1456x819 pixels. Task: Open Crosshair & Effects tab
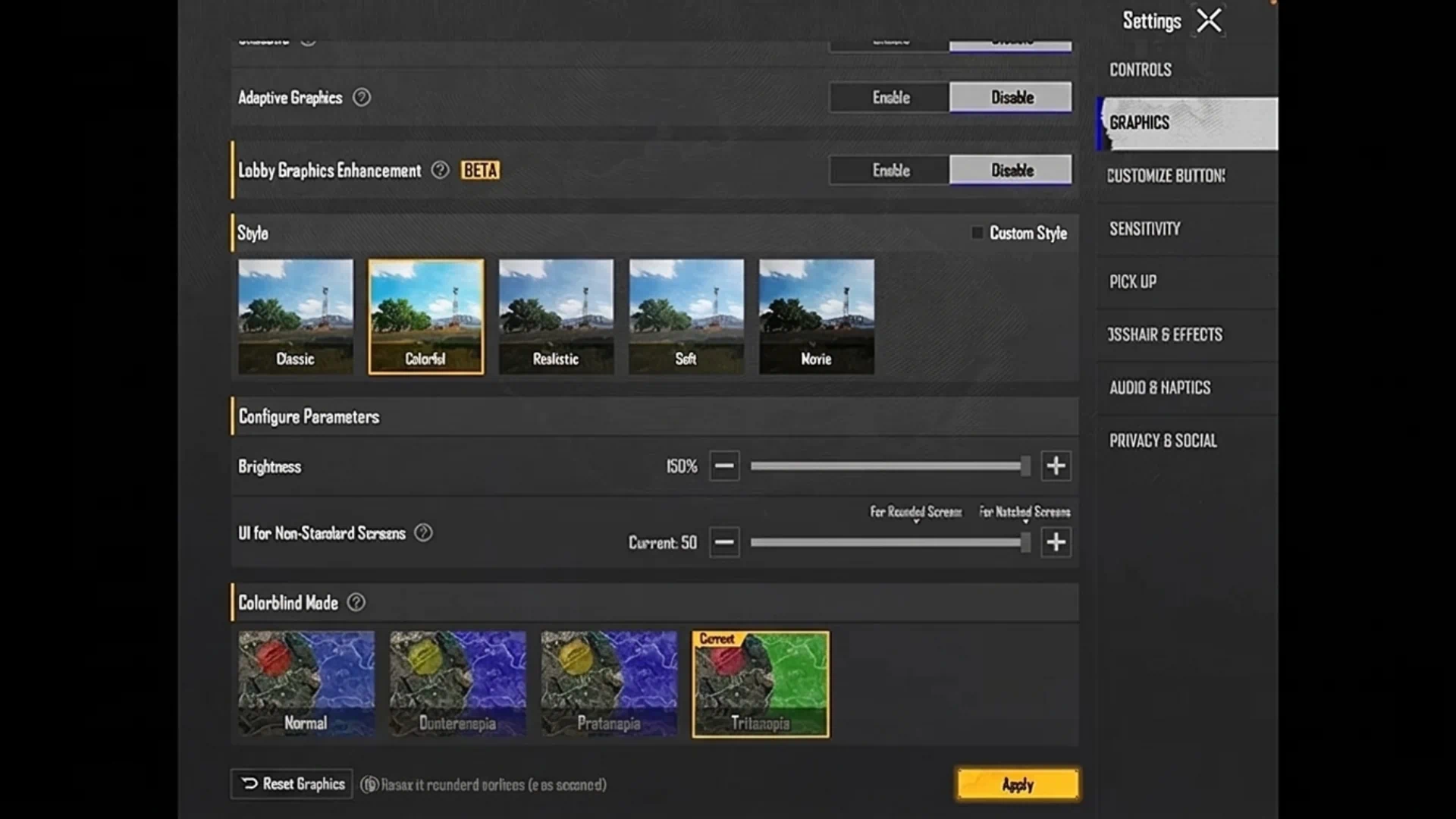pos(1187,334)
